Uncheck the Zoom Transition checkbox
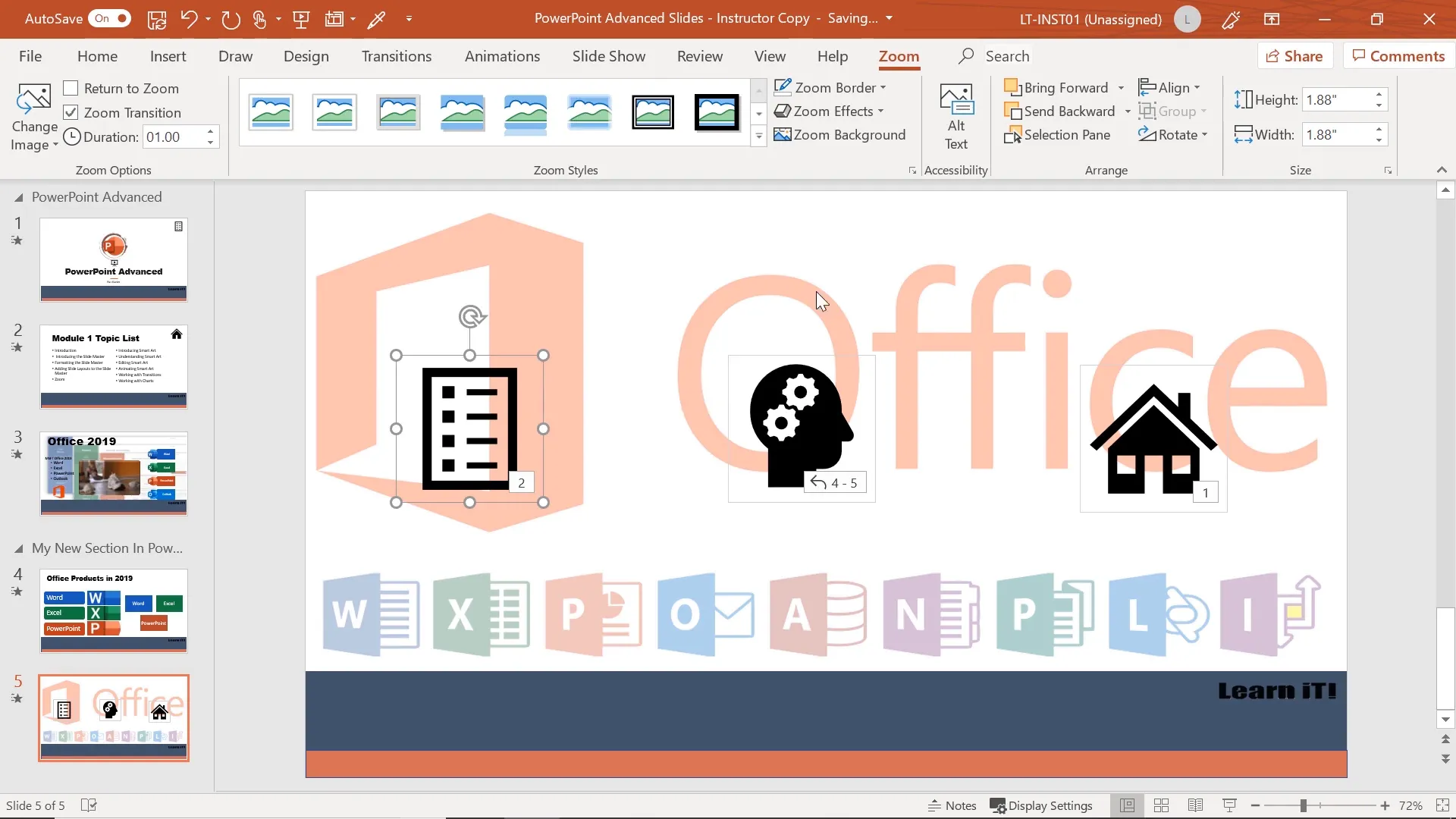This screenshot has width=1456, height=819. coord(71,112)
